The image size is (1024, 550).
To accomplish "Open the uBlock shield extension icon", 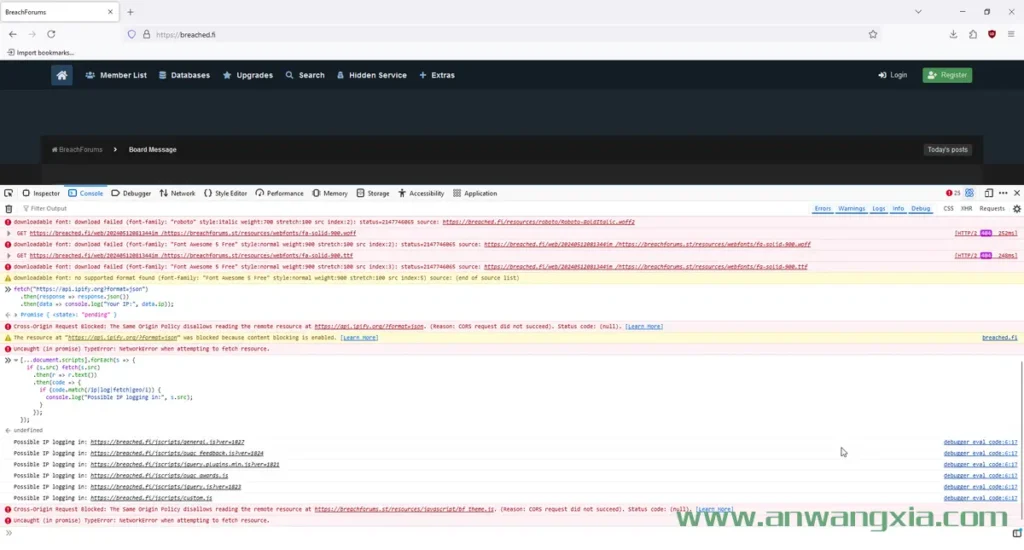I will 992,34.
